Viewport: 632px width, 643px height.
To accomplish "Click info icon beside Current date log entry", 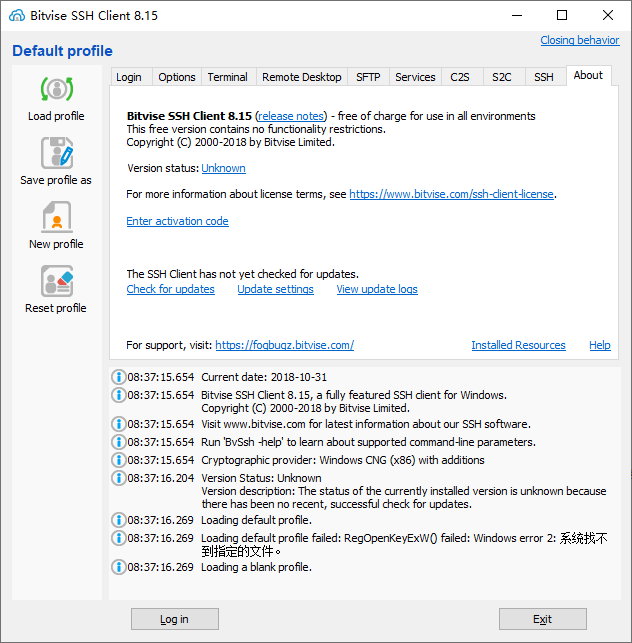I will tap(119, 377).
